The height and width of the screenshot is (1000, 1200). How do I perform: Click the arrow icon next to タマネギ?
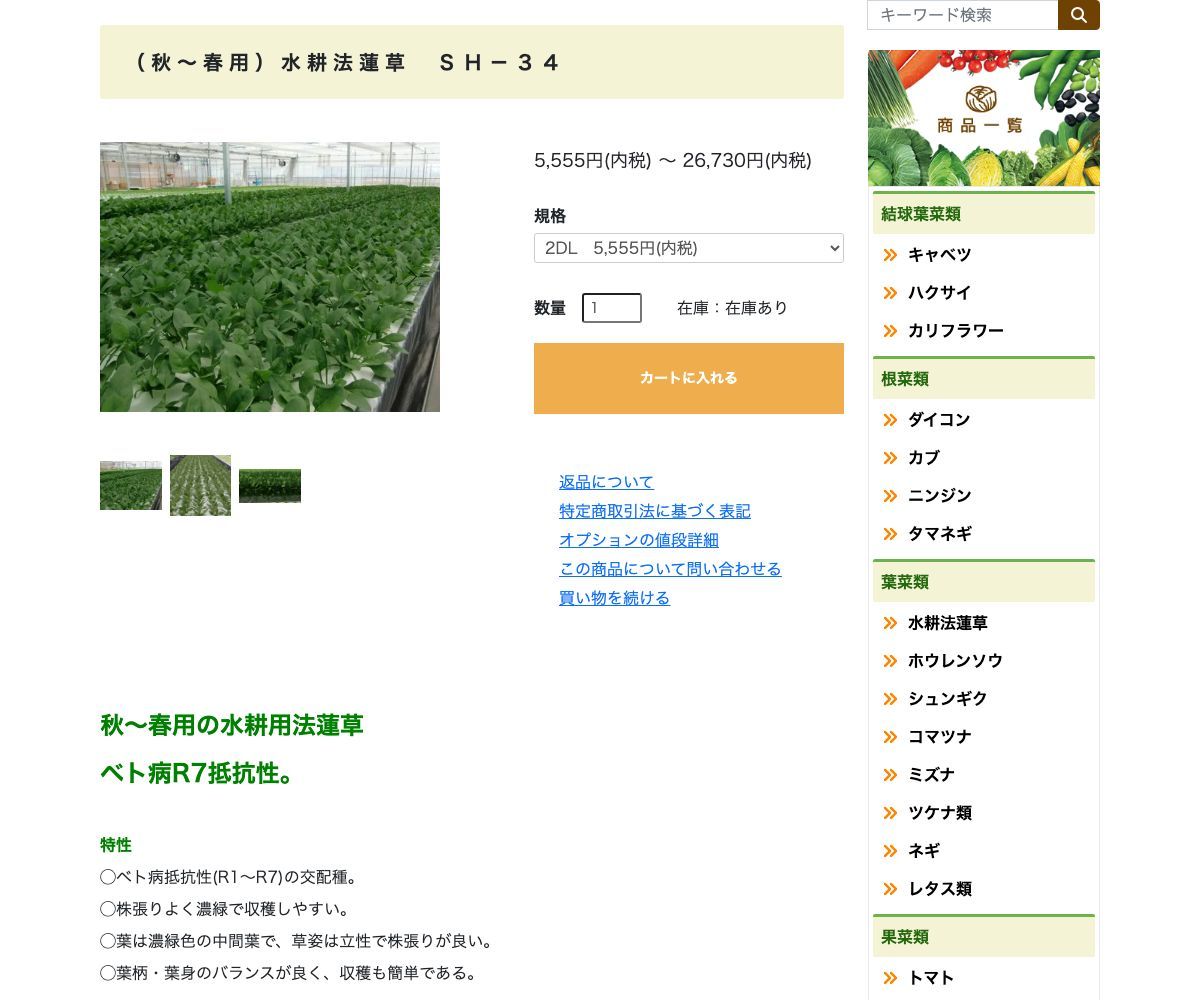(890, 534)
